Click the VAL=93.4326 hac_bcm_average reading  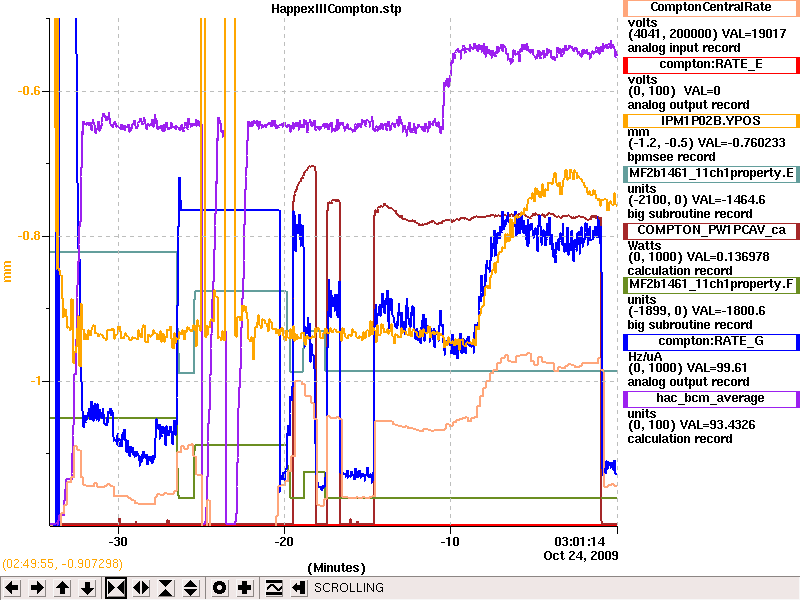pyautogui.click(x=720, y=425)
